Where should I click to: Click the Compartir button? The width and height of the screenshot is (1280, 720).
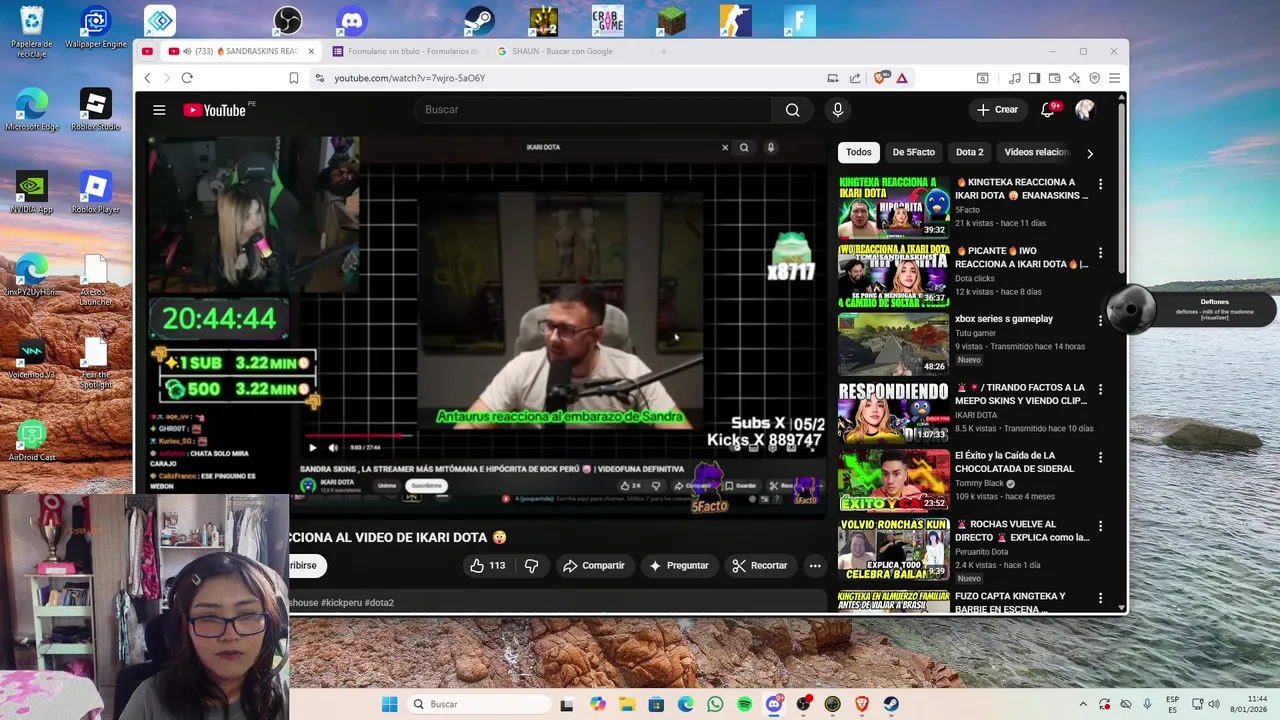(594, 566)
